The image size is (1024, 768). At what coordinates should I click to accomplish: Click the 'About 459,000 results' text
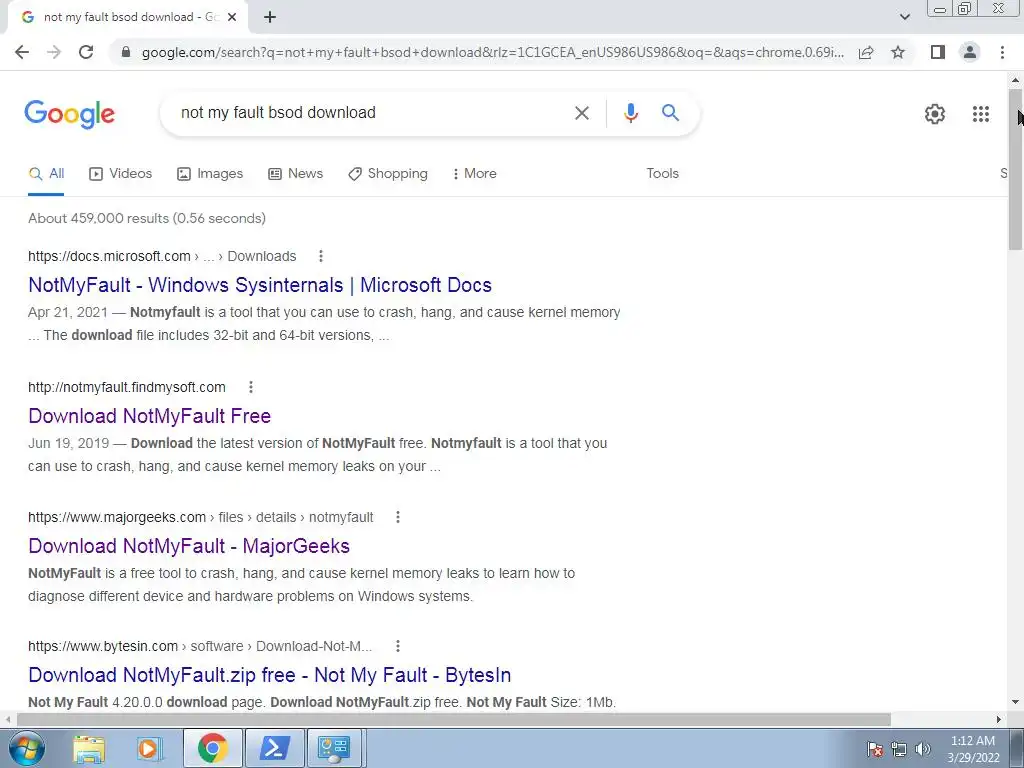click(147, 218)
